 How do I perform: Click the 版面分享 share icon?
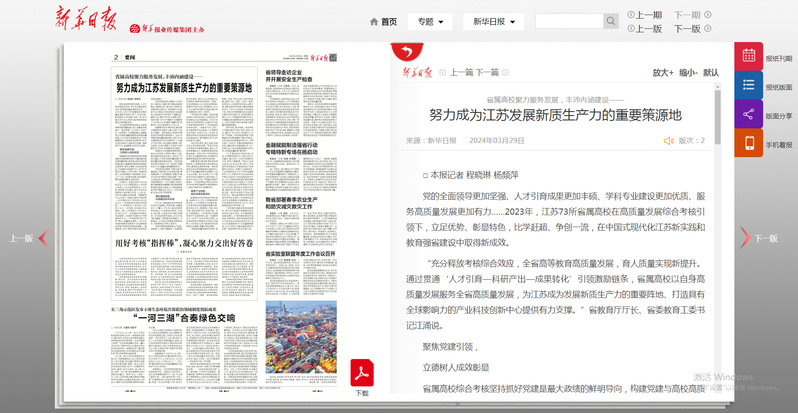pos(749,116)
